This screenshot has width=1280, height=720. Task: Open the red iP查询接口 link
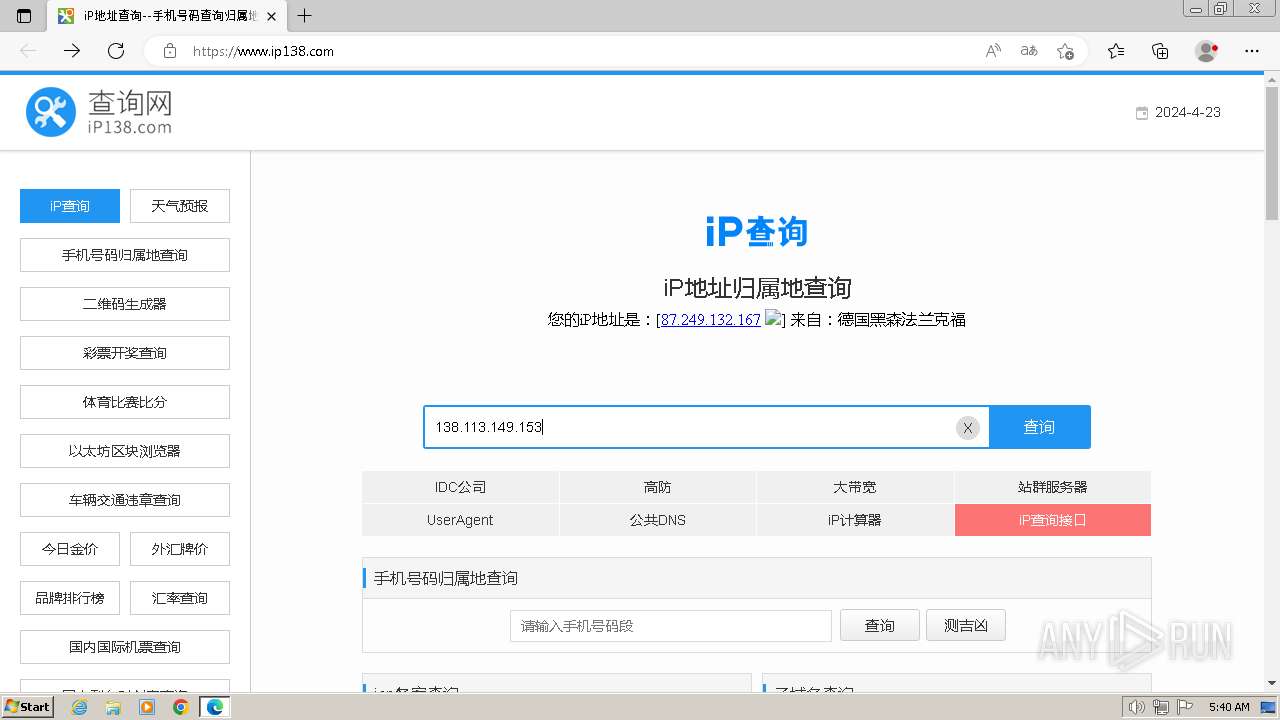(x=1053, y=520)
